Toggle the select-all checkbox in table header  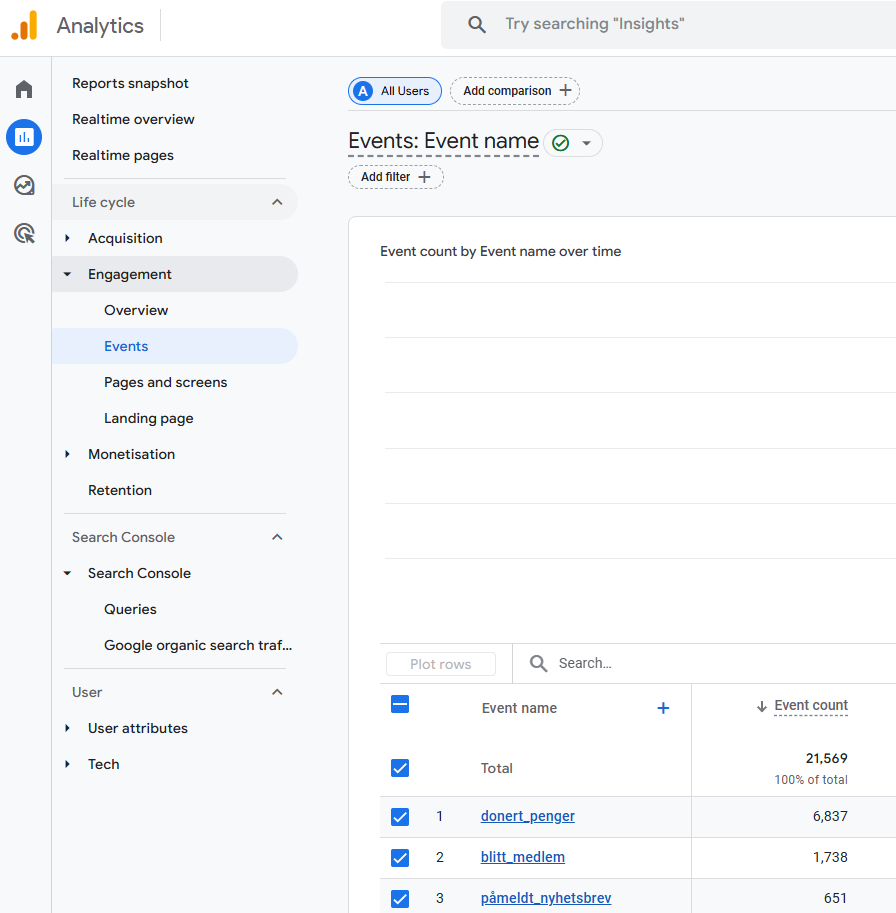400,705
